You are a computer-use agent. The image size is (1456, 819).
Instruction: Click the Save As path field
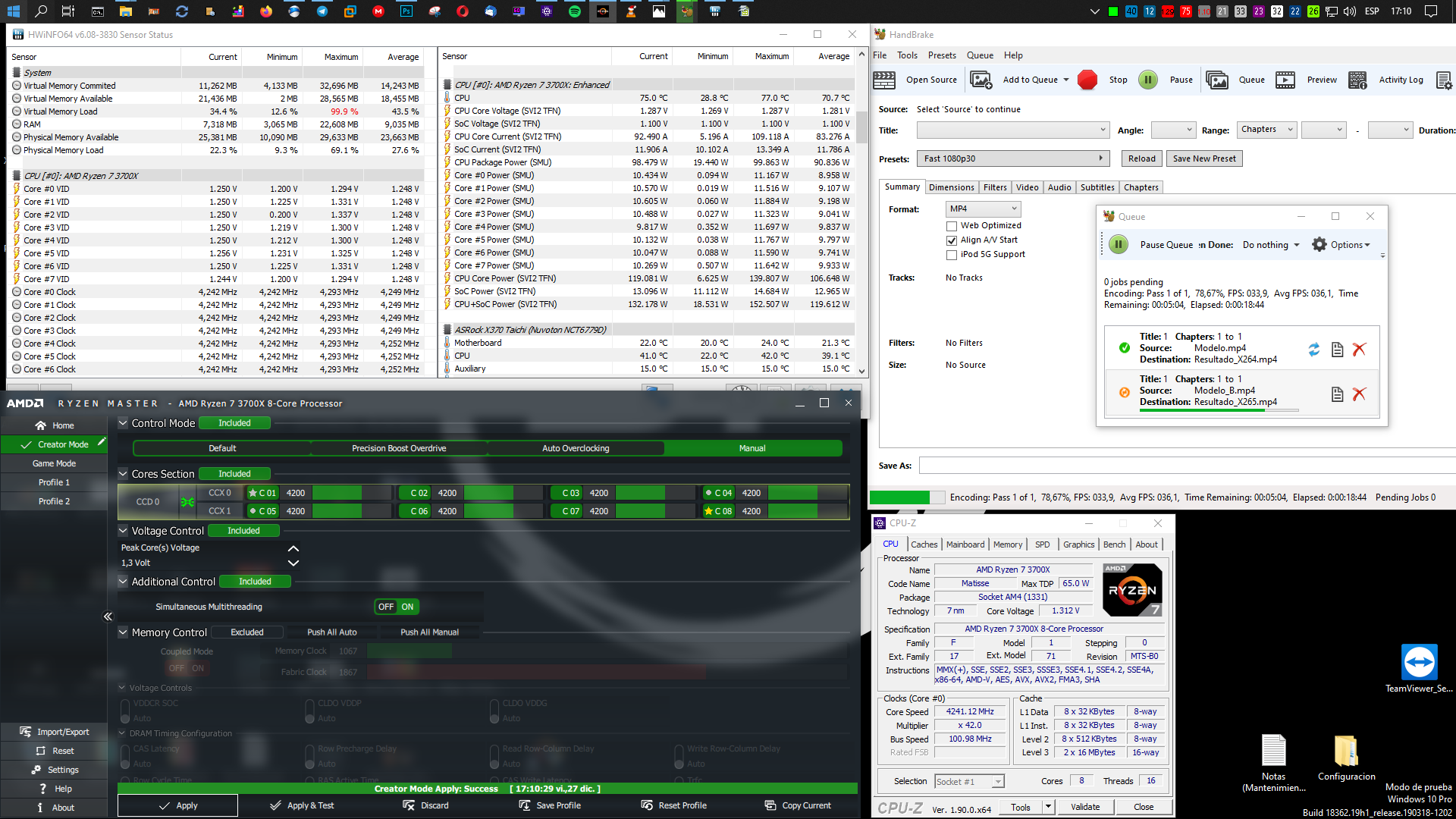(x=1187, y=466)
